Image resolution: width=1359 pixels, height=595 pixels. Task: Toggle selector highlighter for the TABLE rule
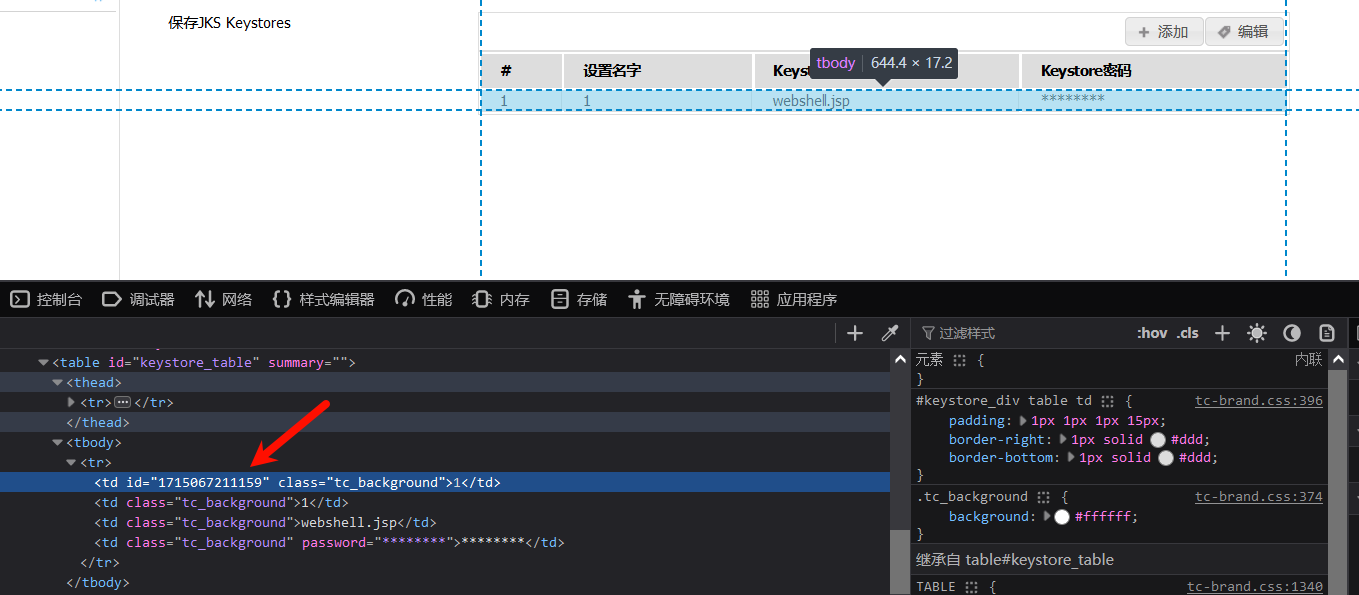click(972, 587)
